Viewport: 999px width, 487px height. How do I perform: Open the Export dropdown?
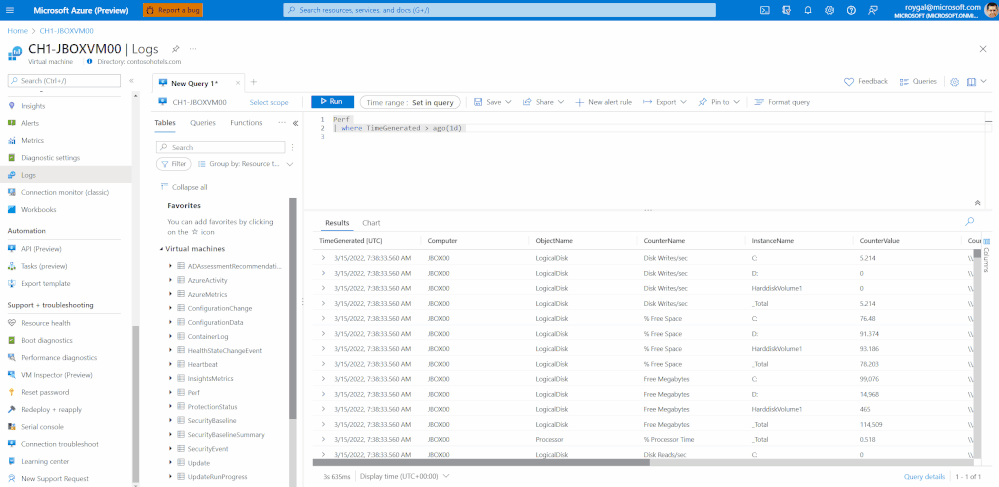pyautogui.click(x=665, y=102)
